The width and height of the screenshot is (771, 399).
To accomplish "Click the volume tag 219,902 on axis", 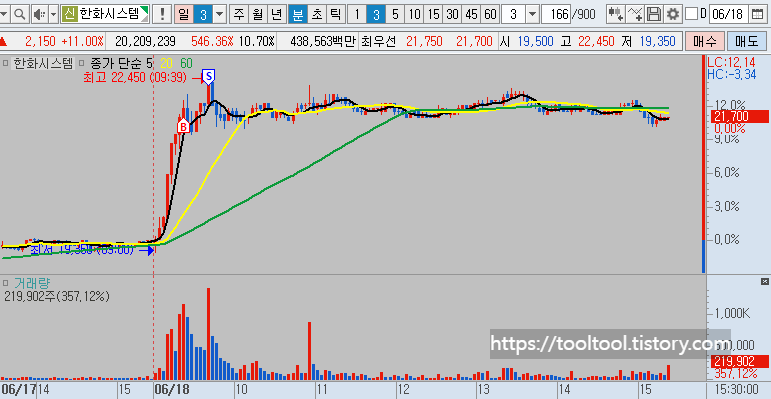I will coord(739,361).
